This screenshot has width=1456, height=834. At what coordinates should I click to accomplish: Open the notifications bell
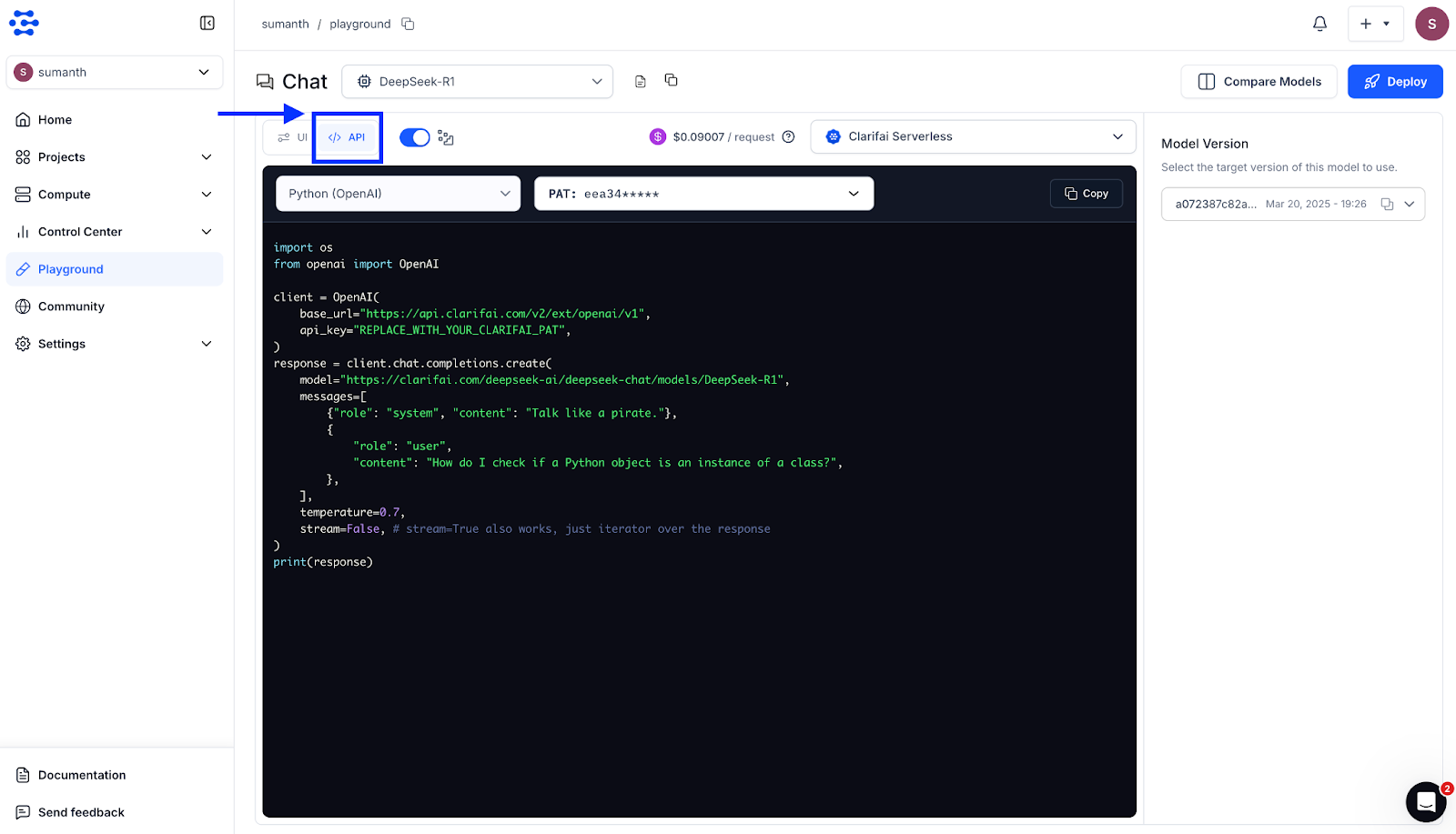(x=1319, y=24)
